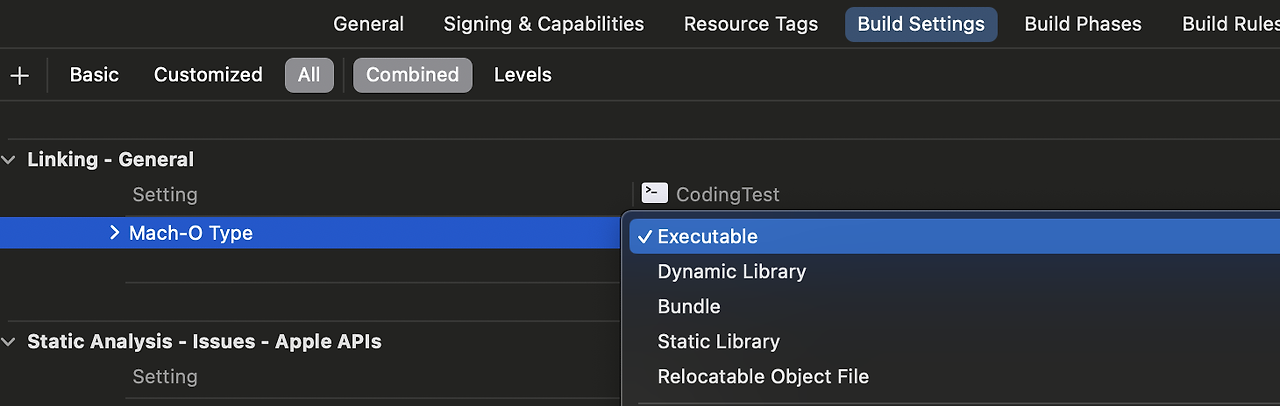The height and width of the screenshot is (406, 1280).
Task: Select the Build Settings tab
Action: (x=921, y=24)
